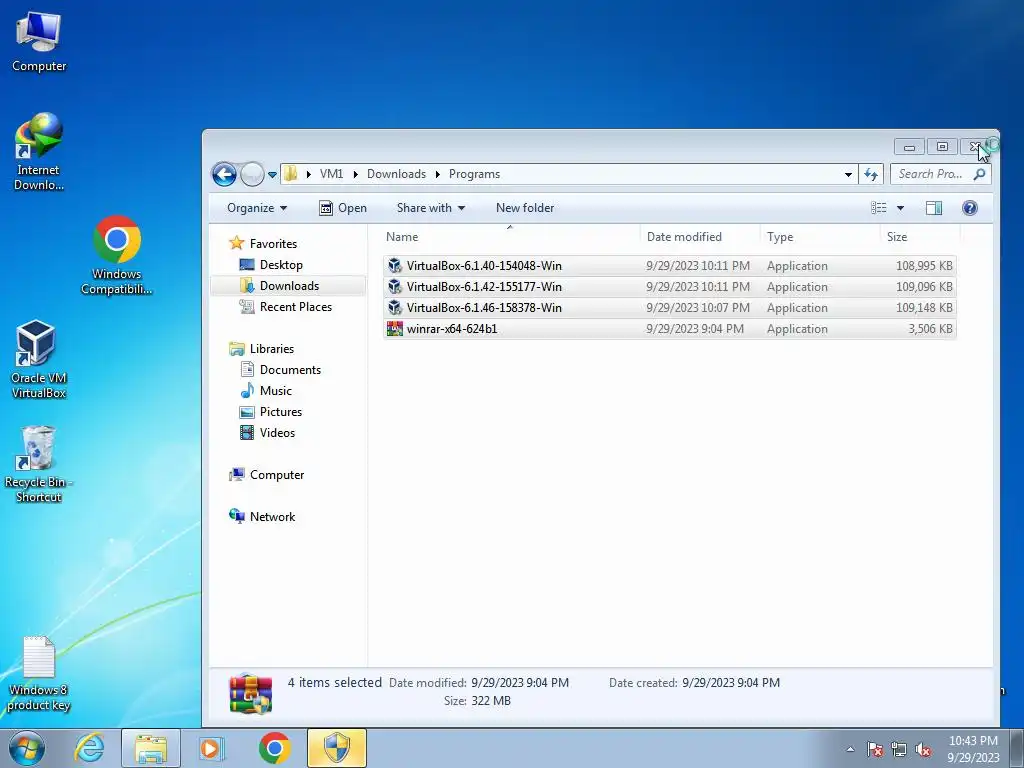Click the 9/29/2023 10:07 PM date cell
The width and height of the screenshot is (1024, 768).
click(x=697, y=308)
